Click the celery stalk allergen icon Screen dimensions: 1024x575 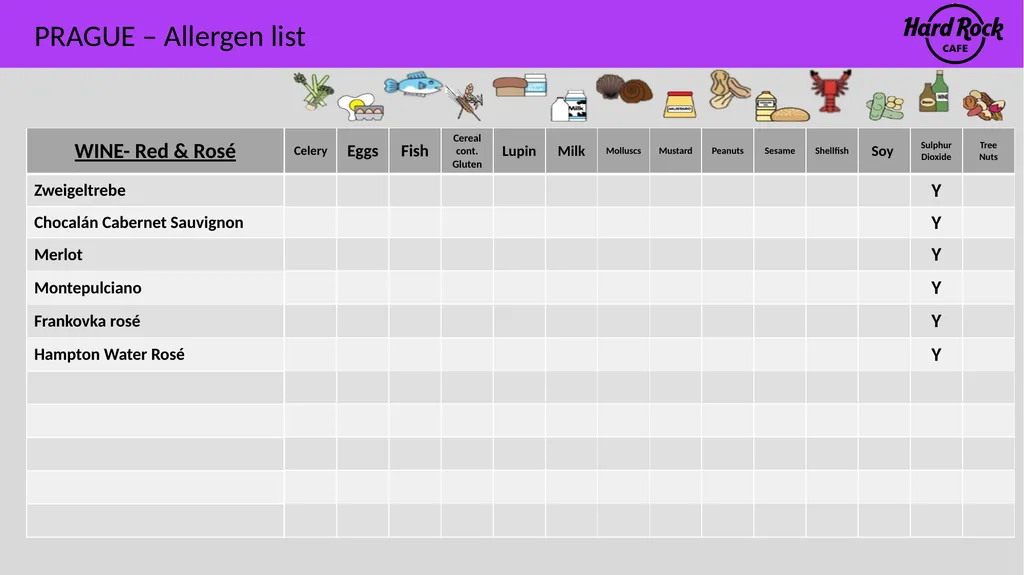(314, 90)
